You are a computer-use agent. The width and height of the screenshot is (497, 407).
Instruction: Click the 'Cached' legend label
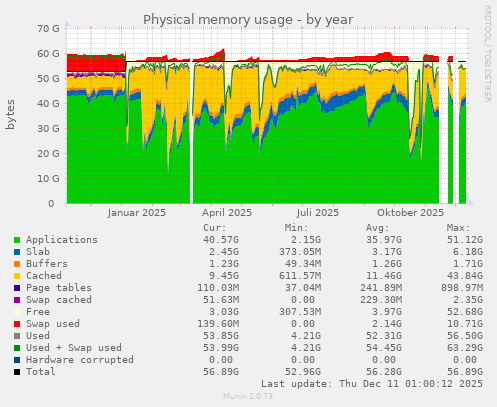[44, 276]
